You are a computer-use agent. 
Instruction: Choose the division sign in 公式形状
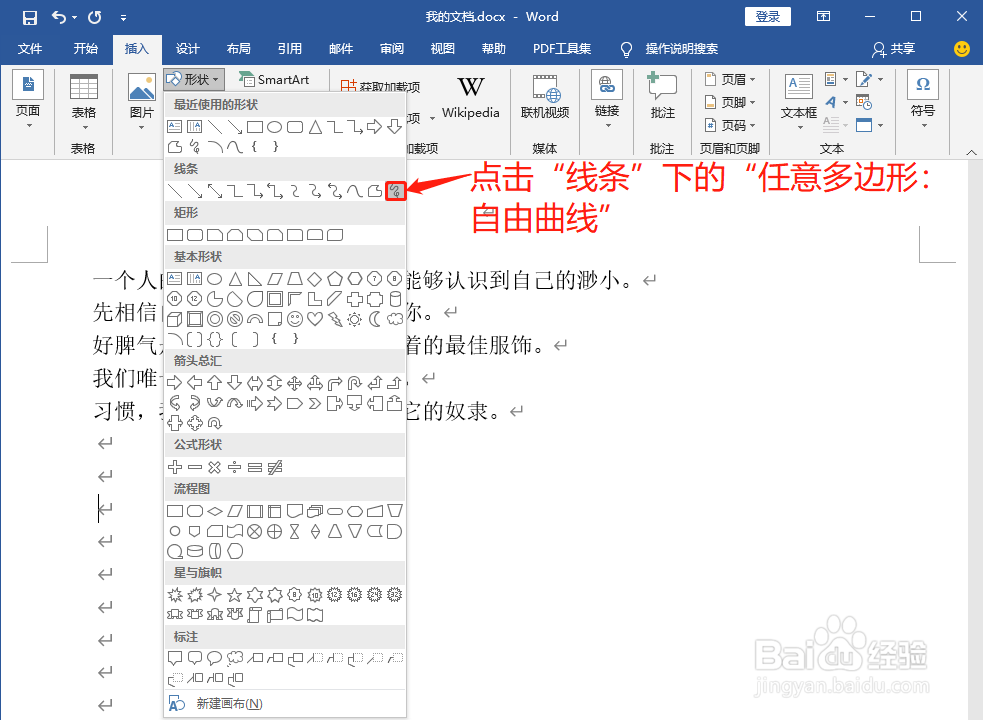pos(234,467)
